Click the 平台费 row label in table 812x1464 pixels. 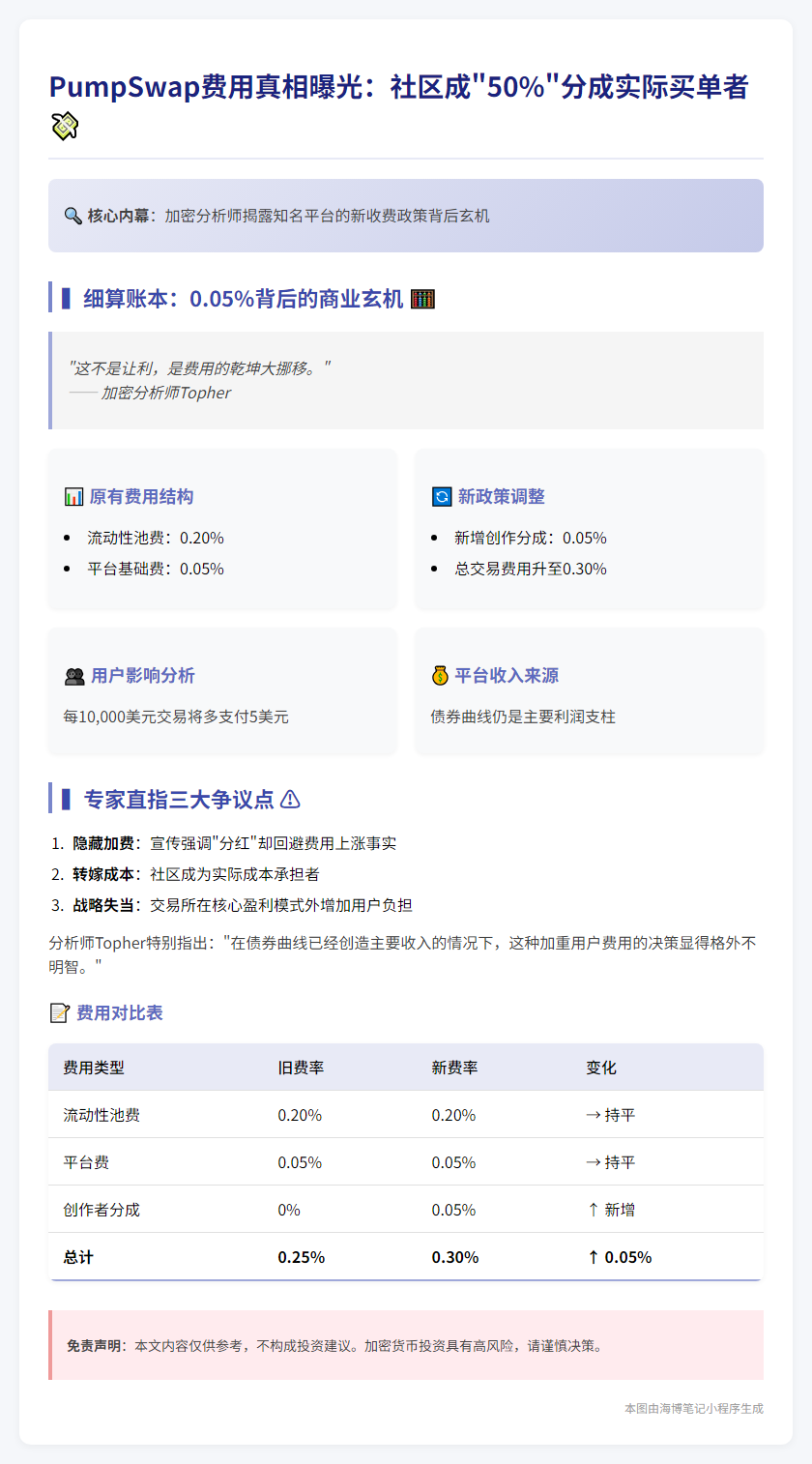(86, 1162)
